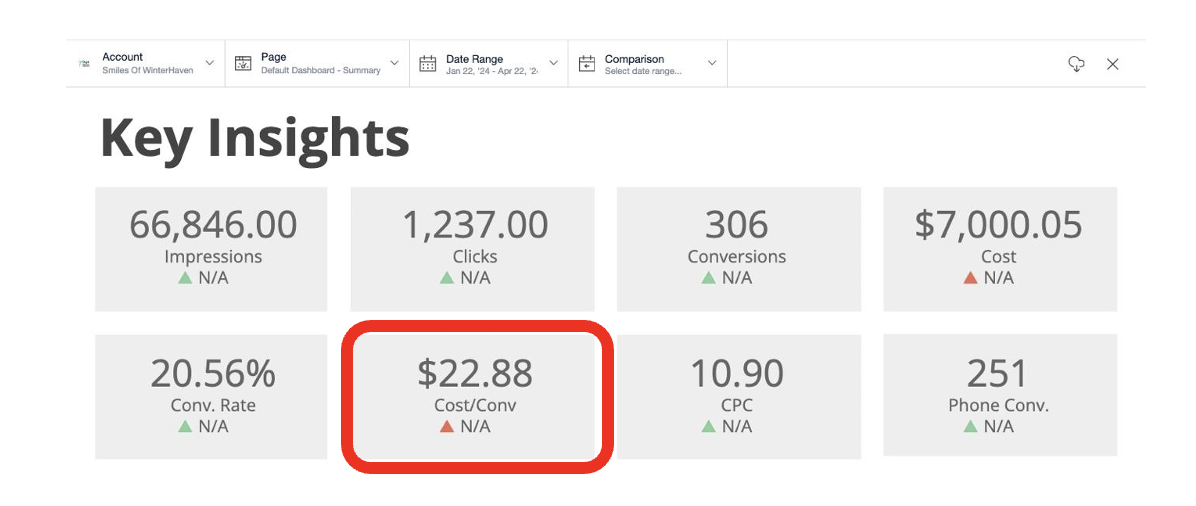The width and height of the screenshot is (1196, 506).
Task: Click the Comparison calendar icon
Action: tap(587, 63)
